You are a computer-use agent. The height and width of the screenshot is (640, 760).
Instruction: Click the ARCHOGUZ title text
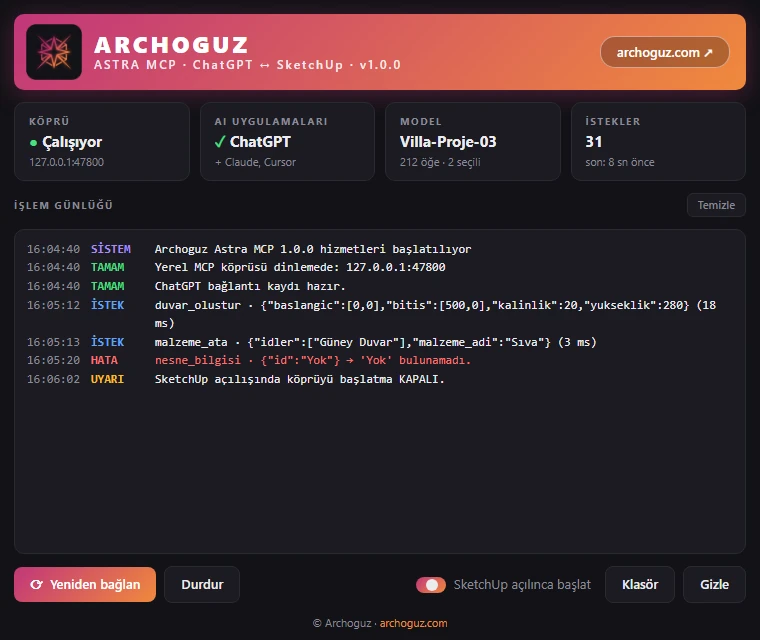pos(171,45)
